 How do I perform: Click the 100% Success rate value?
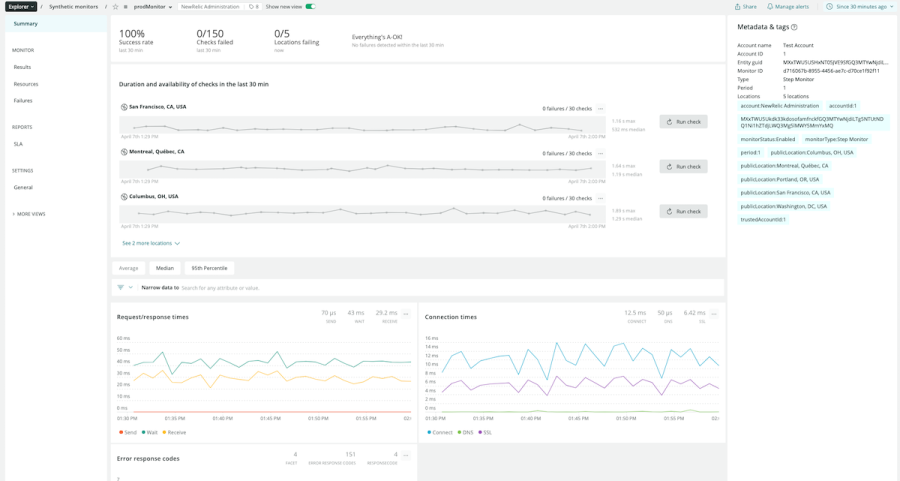tap(132, 34)
